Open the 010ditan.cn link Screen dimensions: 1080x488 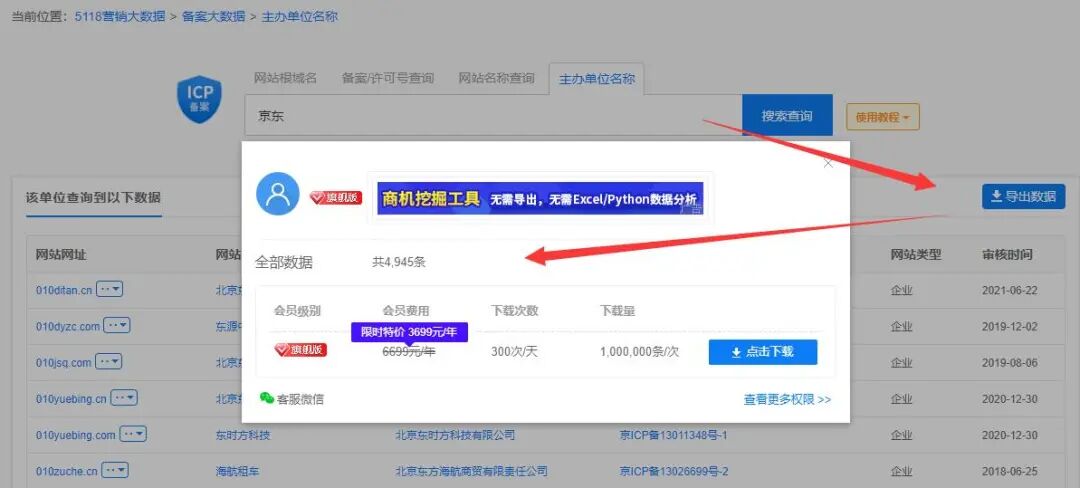tap(64, 290)
